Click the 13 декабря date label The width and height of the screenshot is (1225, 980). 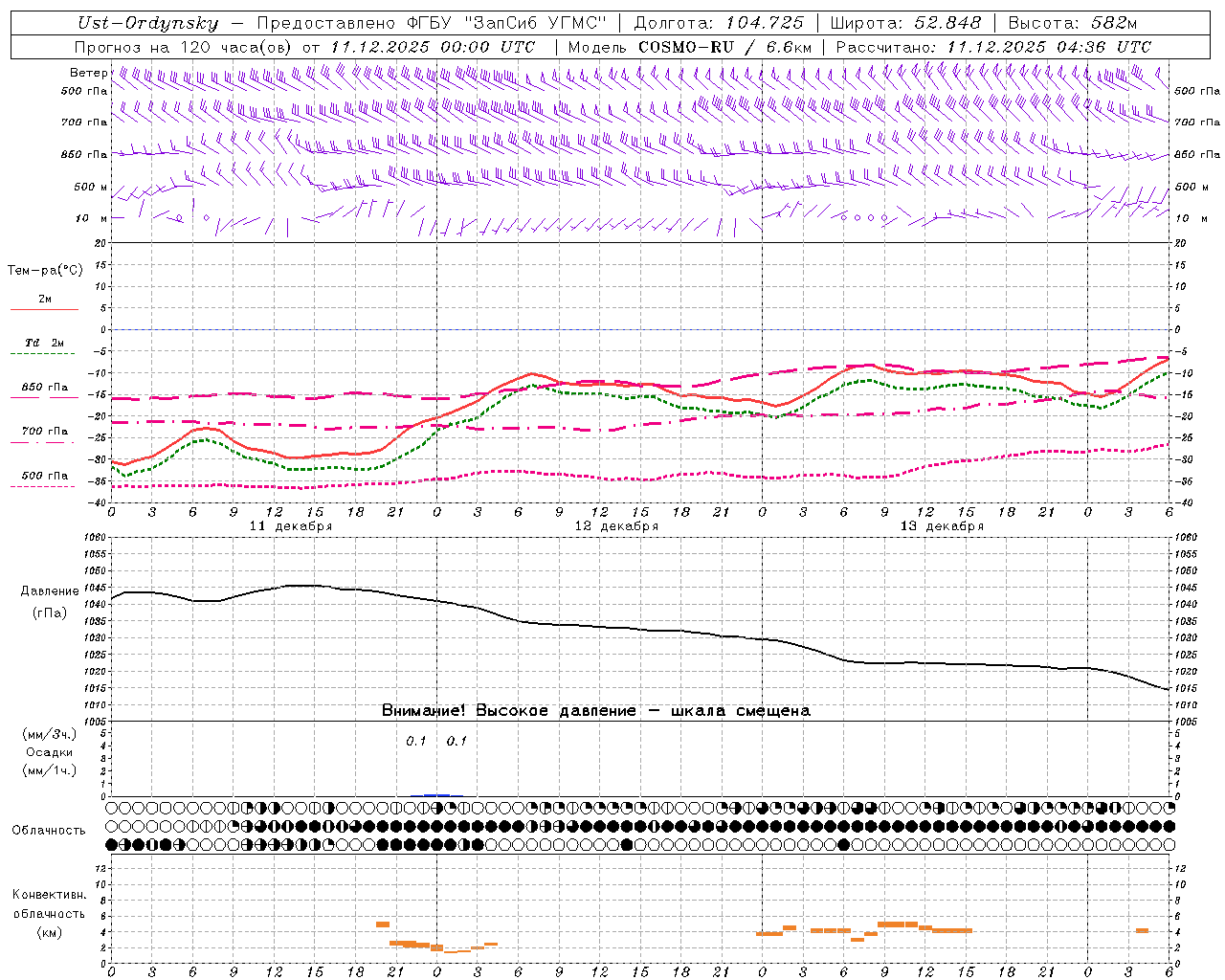click(x=942, y=526)
